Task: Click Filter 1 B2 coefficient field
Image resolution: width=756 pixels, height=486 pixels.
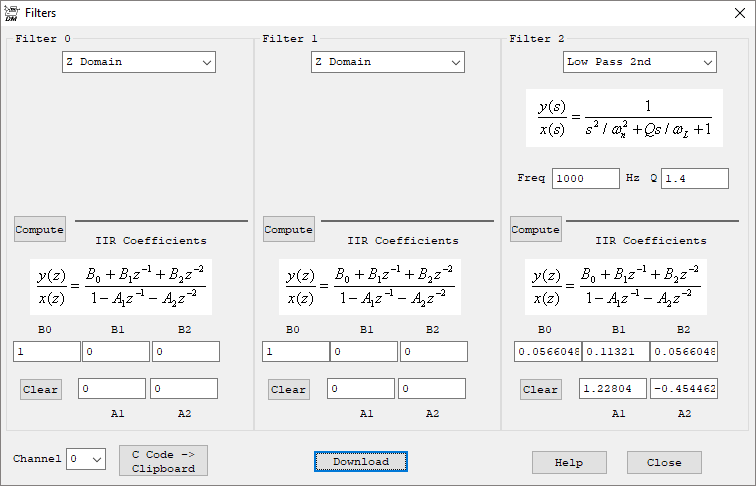Action: [x=433, y=352]
